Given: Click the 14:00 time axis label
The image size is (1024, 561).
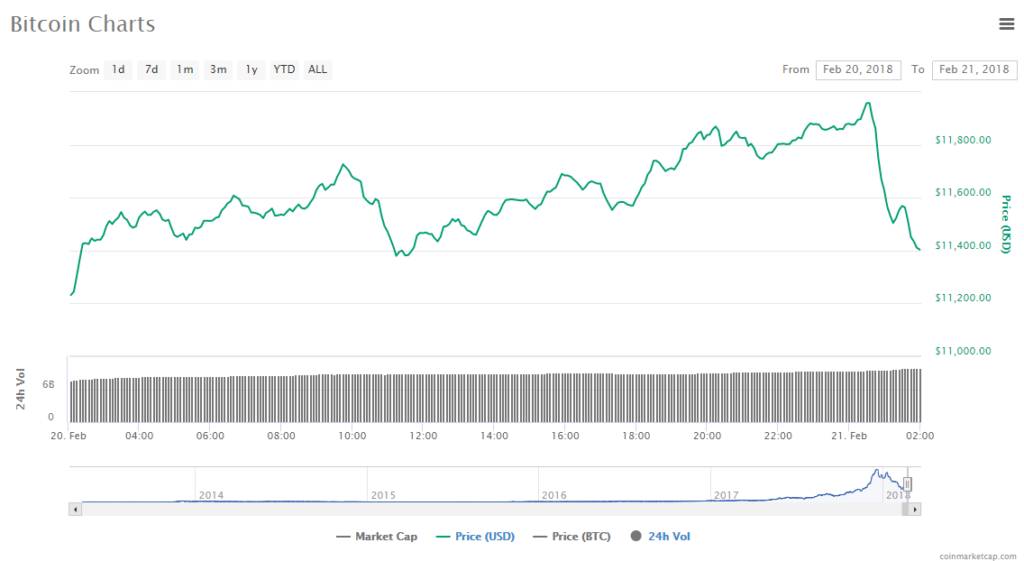Looking at the screenshot, I should pyautogui.click(x=494, y=436).
